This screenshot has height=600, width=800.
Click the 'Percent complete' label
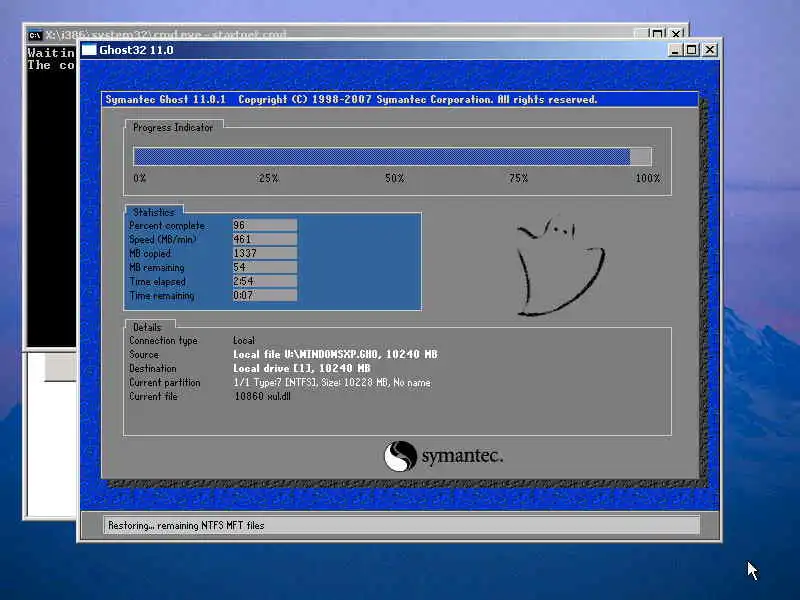coord(167,226)
